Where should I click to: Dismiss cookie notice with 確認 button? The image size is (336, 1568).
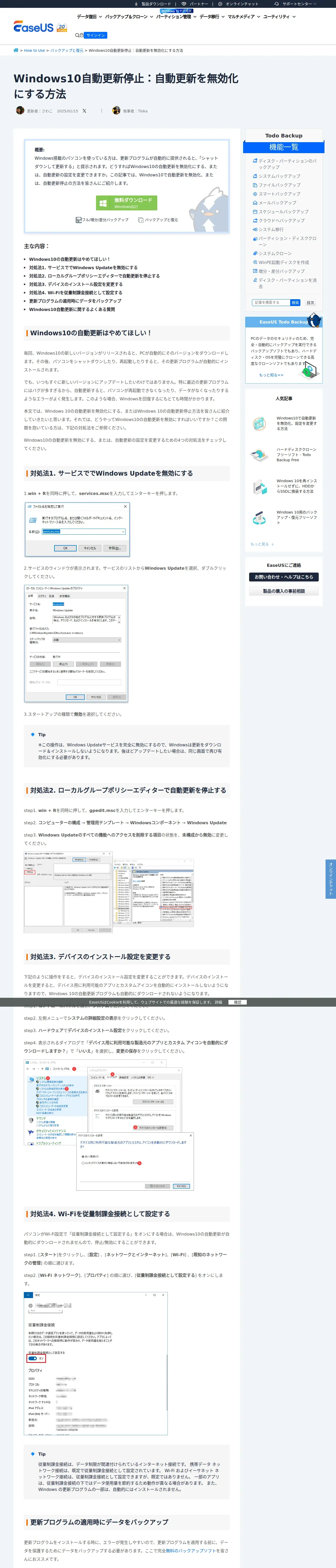pyautogui.click(x=238, y=1002)
